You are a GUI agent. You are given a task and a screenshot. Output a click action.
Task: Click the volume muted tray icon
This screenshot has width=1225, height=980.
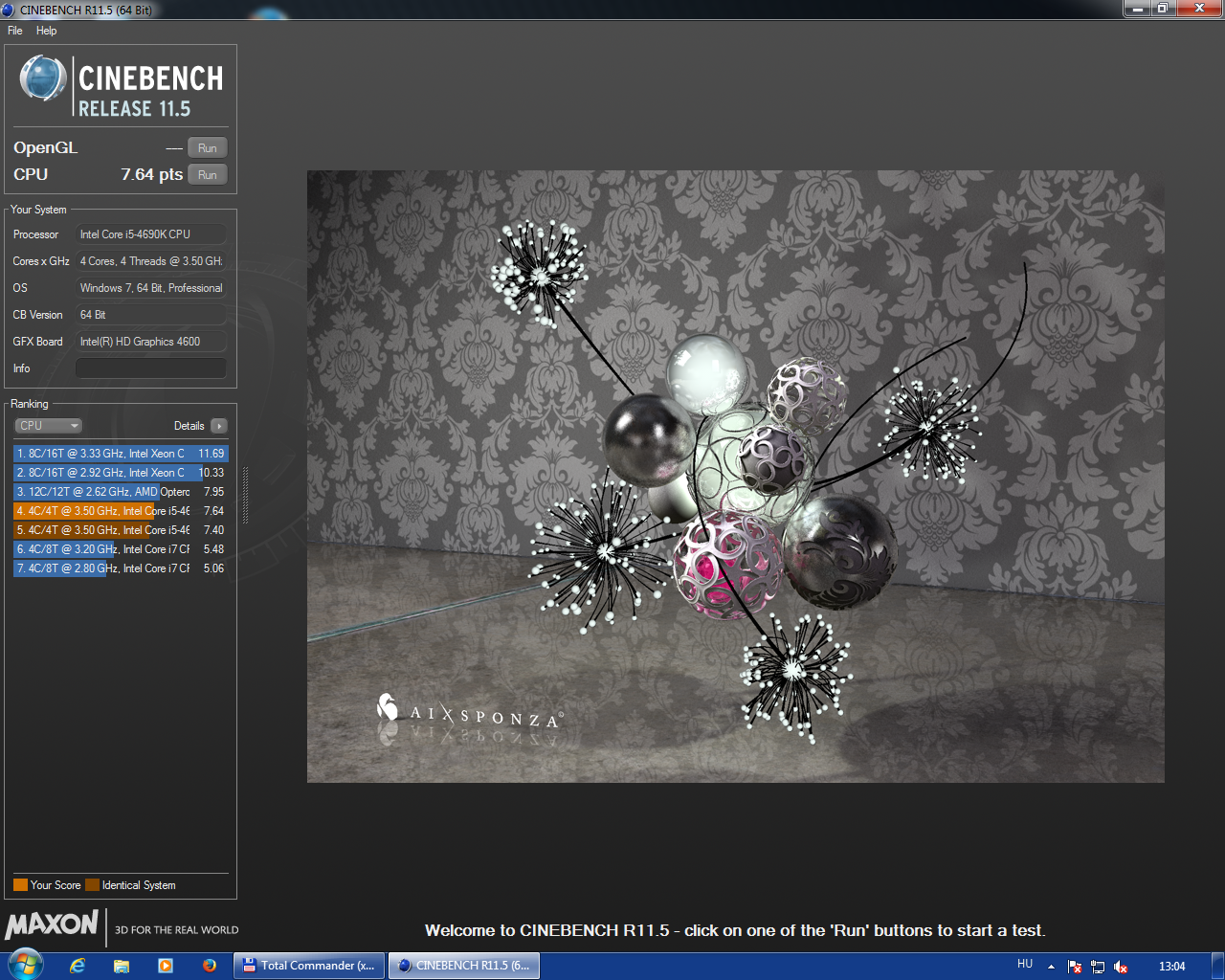click(1121, 967)
